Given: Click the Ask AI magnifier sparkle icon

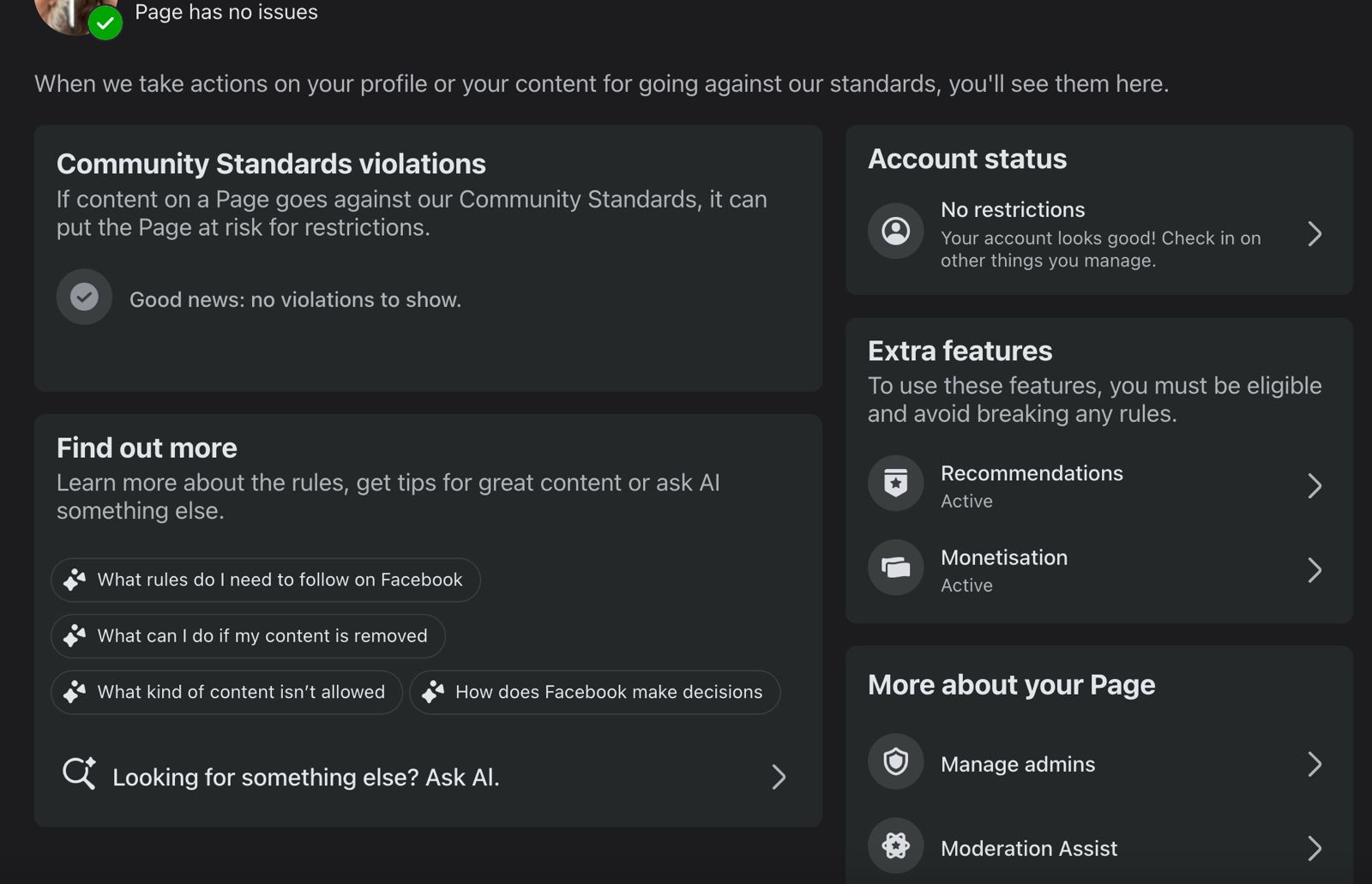Looking at the screenshot, I should click(x=79, y=773).
